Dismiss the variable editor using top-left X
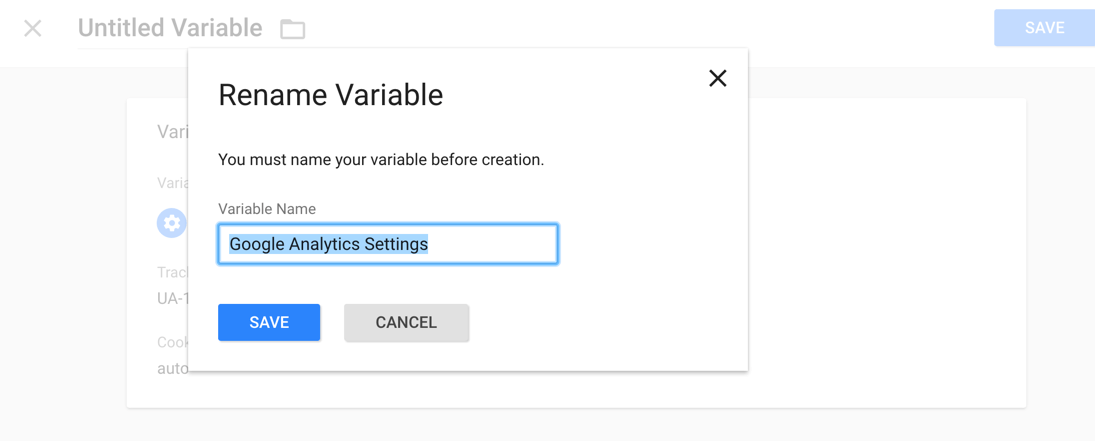The height and width of the screenshot is (441, 1095). point(33,29)
